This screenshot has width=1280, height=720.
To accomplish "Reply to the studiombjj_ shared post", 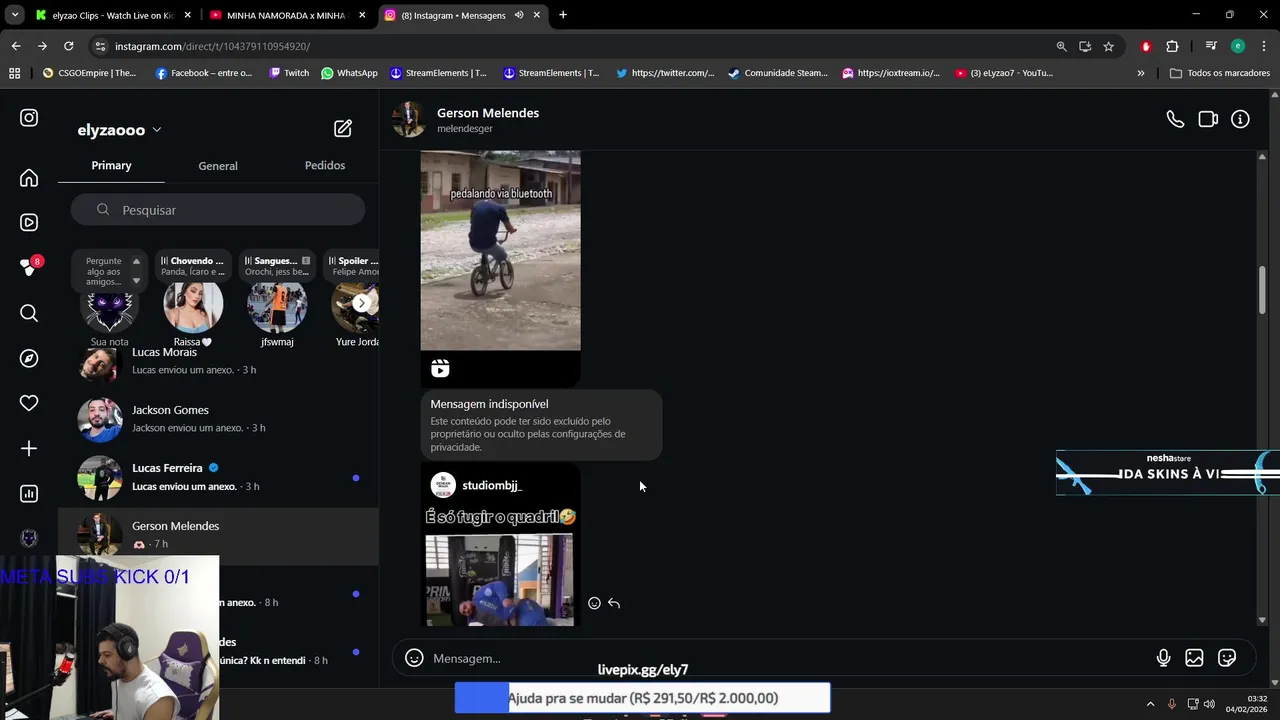I will pos(614,603).
